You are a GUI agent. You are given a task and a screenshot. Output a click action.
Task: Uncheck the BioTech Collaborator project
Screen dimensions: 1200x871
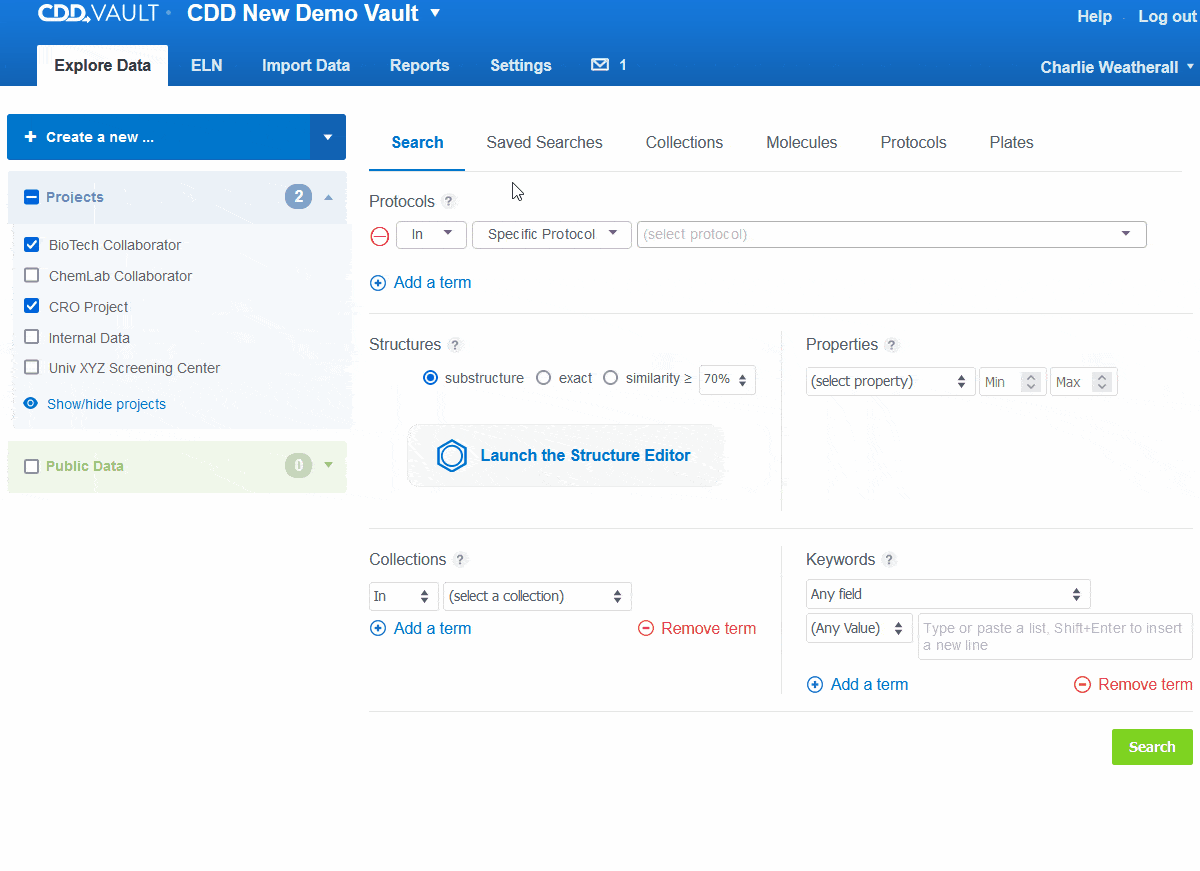31,245
